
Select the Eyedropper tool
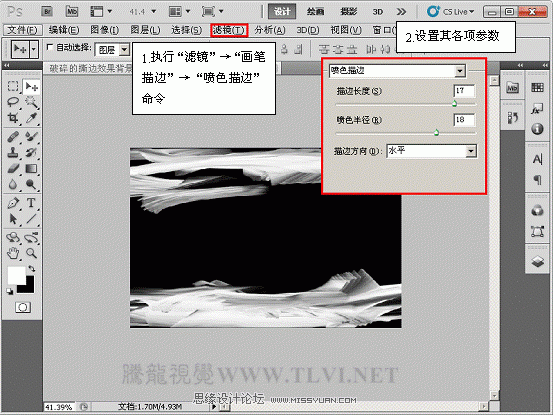31,118
